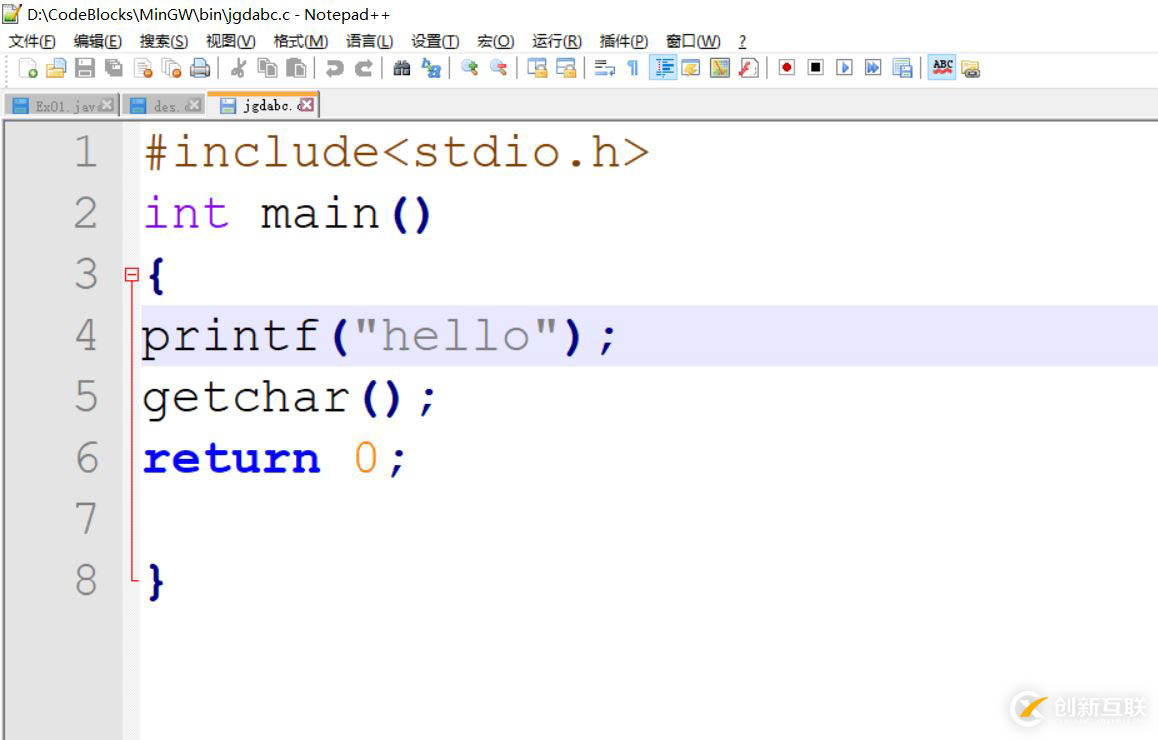Viewport: 1158px width, 740px height.
Task: Close the current document via toolbar icon
Action: (143, 69)
